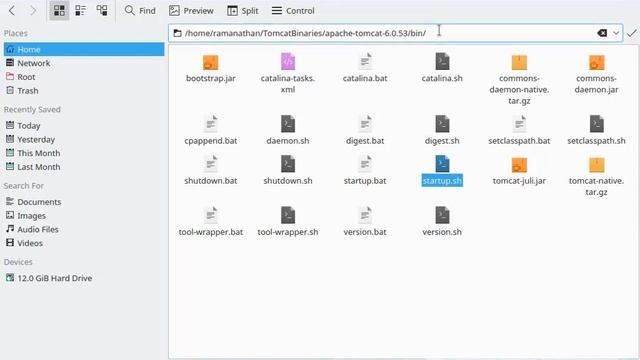Select Home in Places
The height and width of the screenshot is (360, 640).
tap(84, 49)
